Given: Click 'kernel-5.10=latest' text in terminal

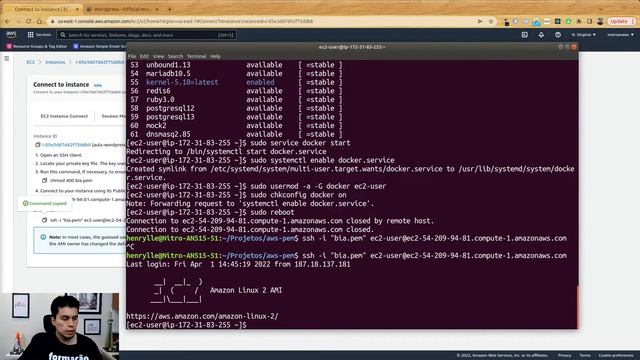Looking at the screenshot, I should pos(182,82).
